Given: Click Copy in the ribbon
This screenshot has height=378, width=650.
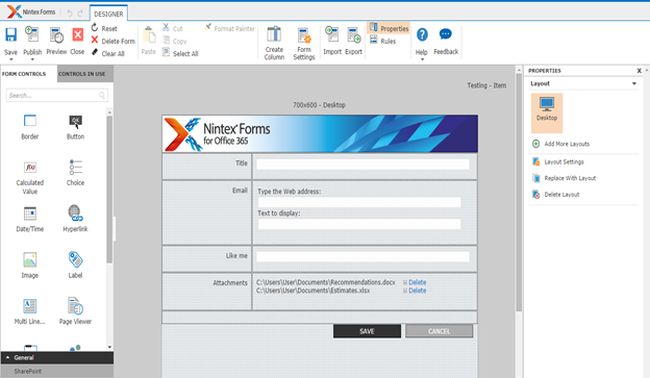Looking at the screenshot, I should coord(175,41).
